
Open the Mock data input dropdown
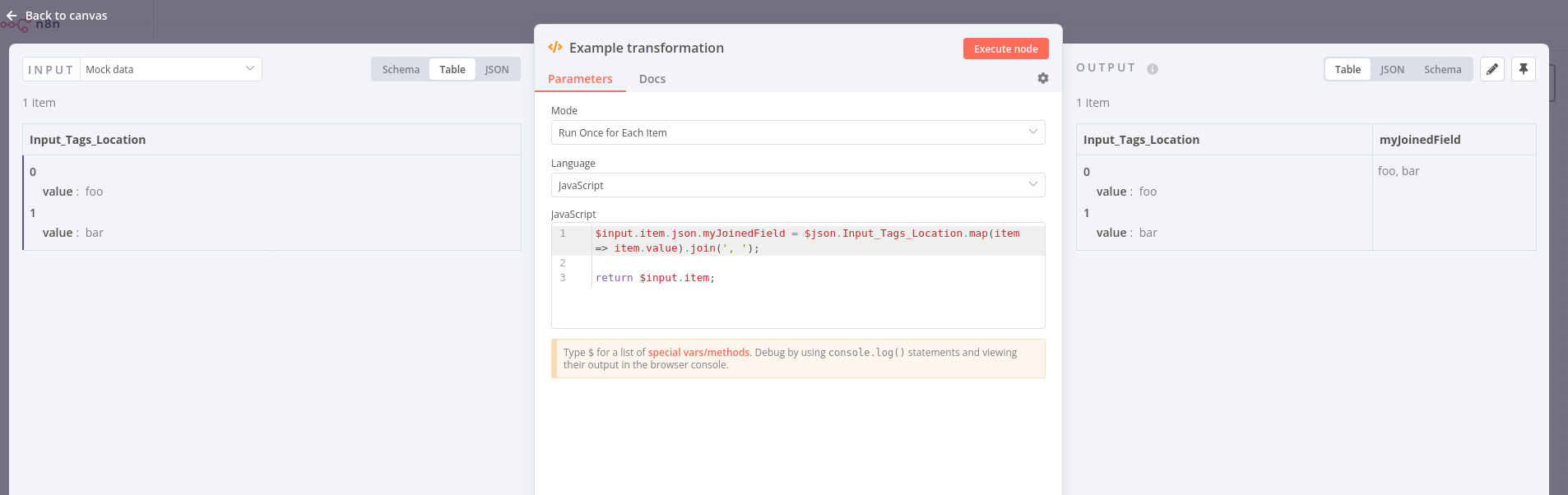[170, 69]
